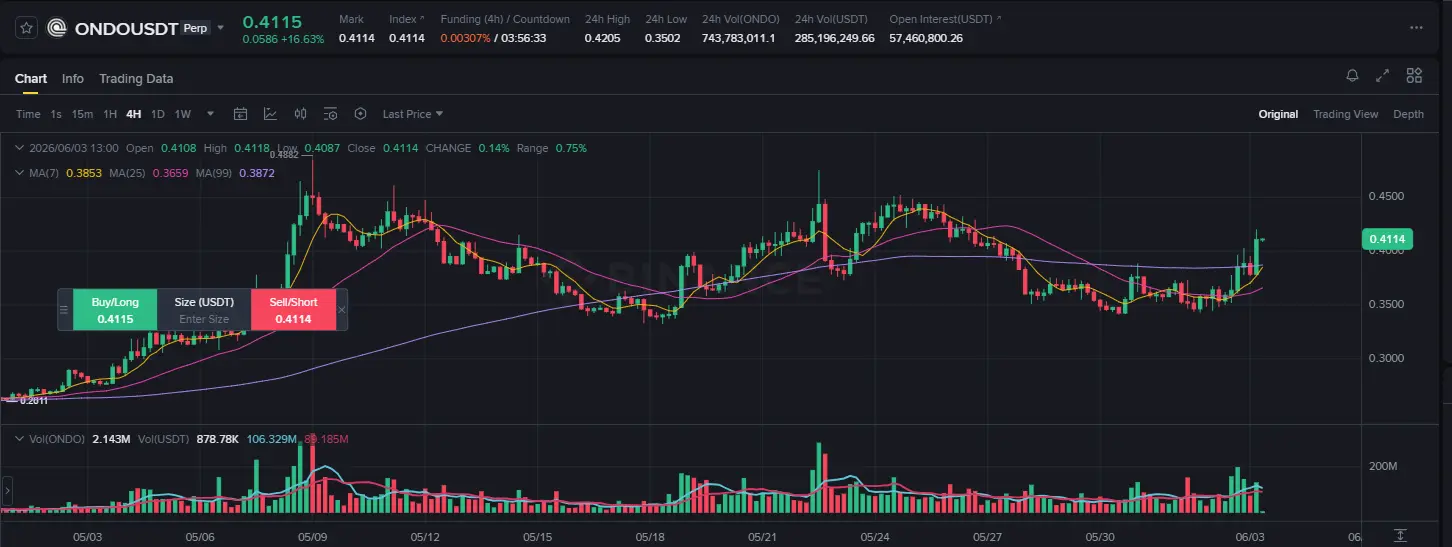The width and height of the screenshot is (1452, 547).
Task: Click the Mark price value 0.4114
Action: (x=356, y=38)
